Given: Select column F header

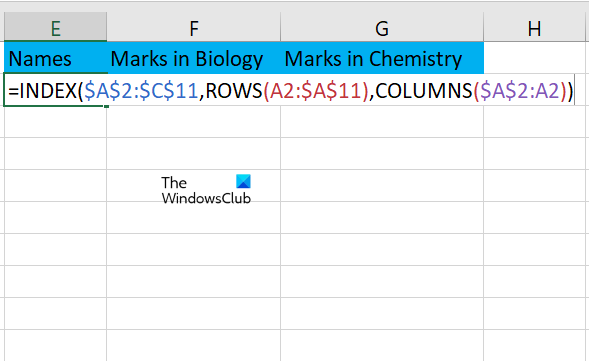Looking at the screenshot, I should (x=194, y=27).
